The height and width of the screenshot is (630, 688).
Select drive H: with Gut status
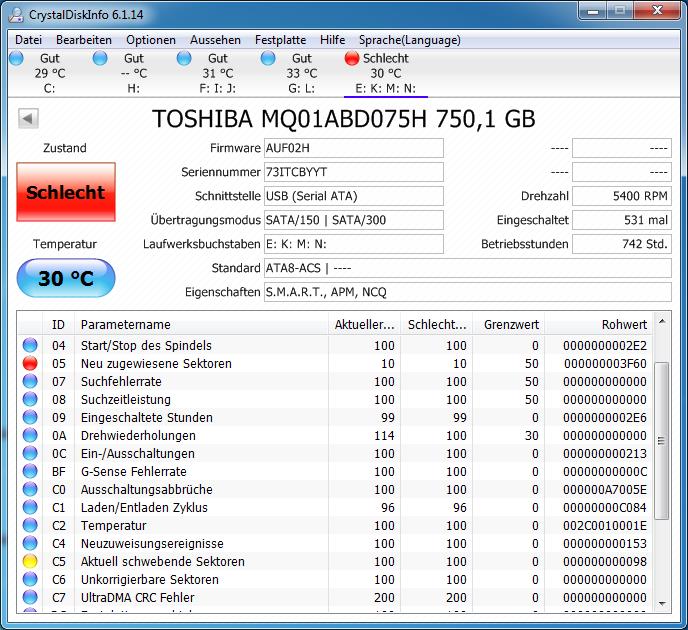point(133,73)
